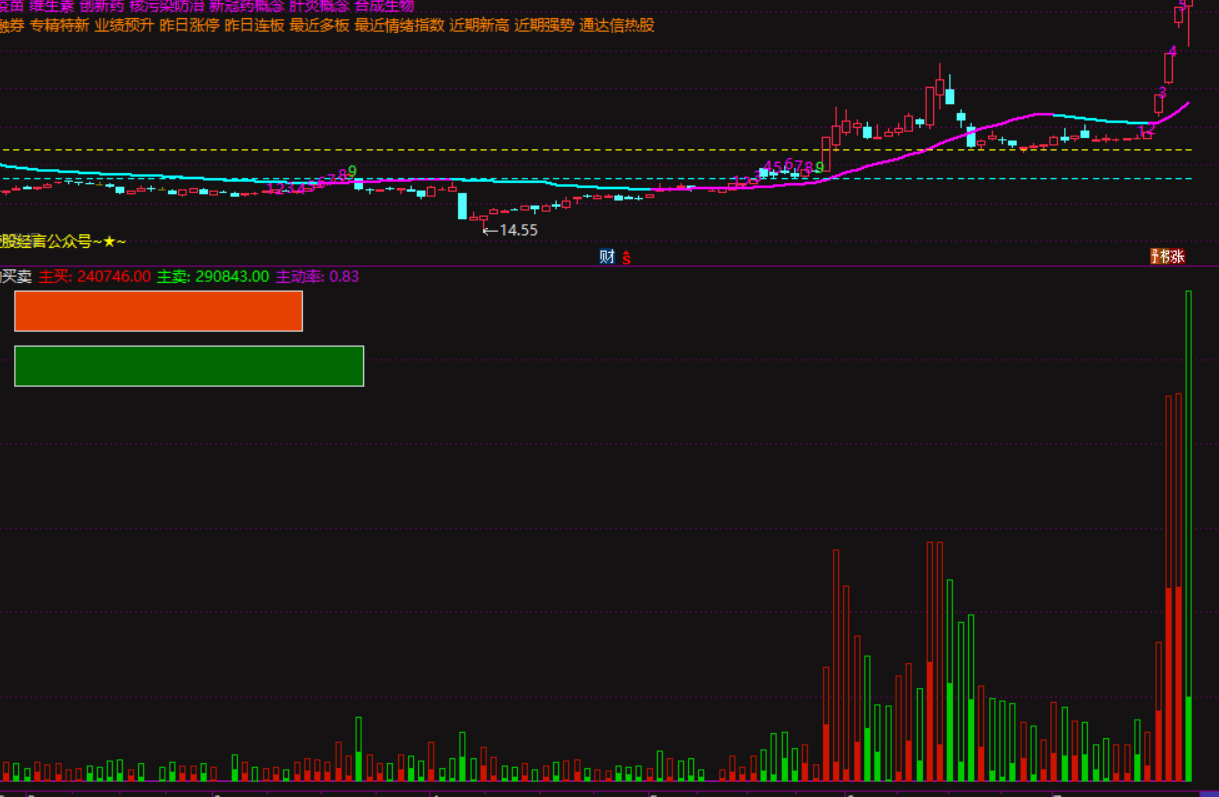Screen dimensions: 1219x797
Task: Click the 昨日连板 tag
Action: (254, 25)
